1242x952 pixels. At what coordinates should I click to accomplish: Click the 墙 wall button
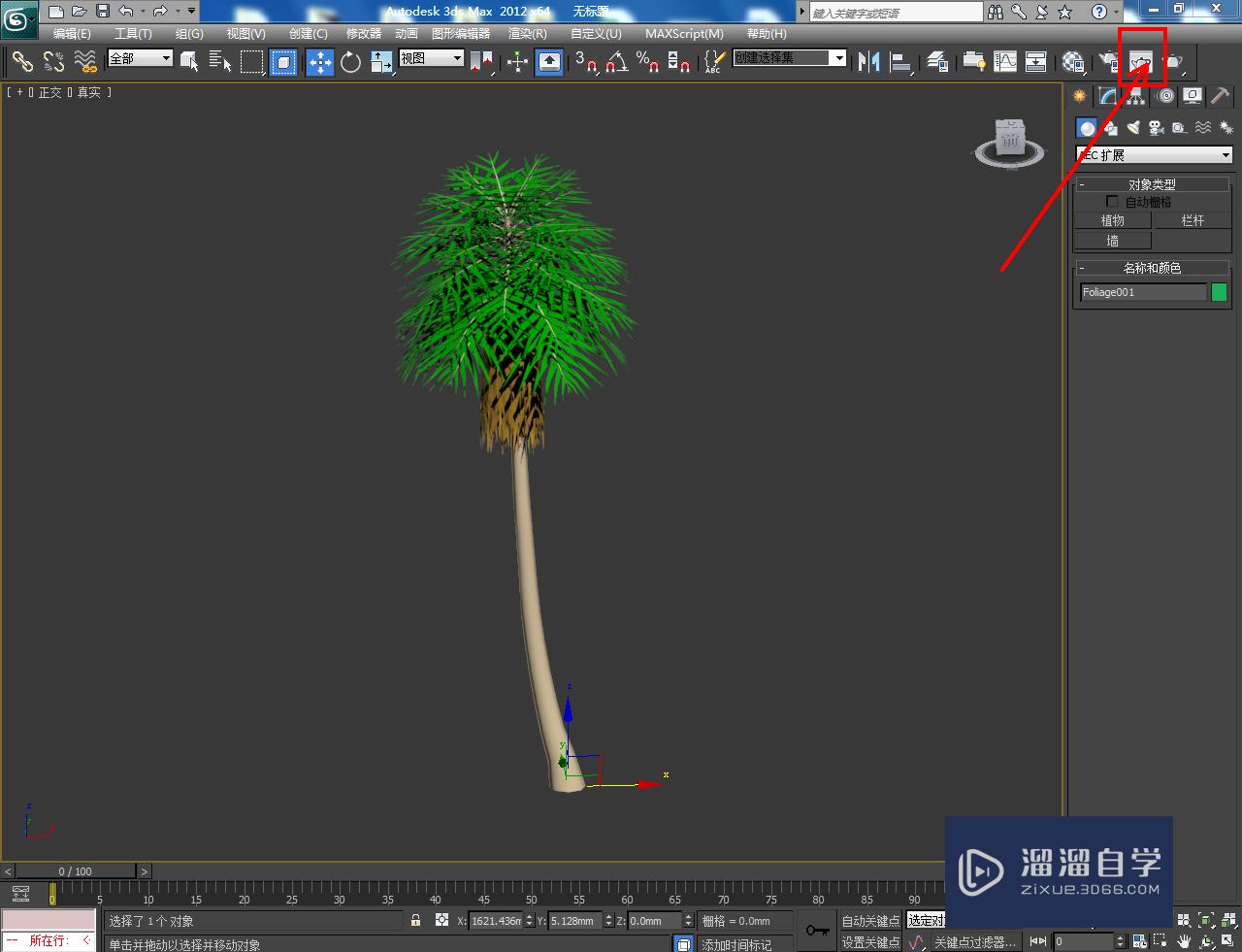[x=1113, y=241]
